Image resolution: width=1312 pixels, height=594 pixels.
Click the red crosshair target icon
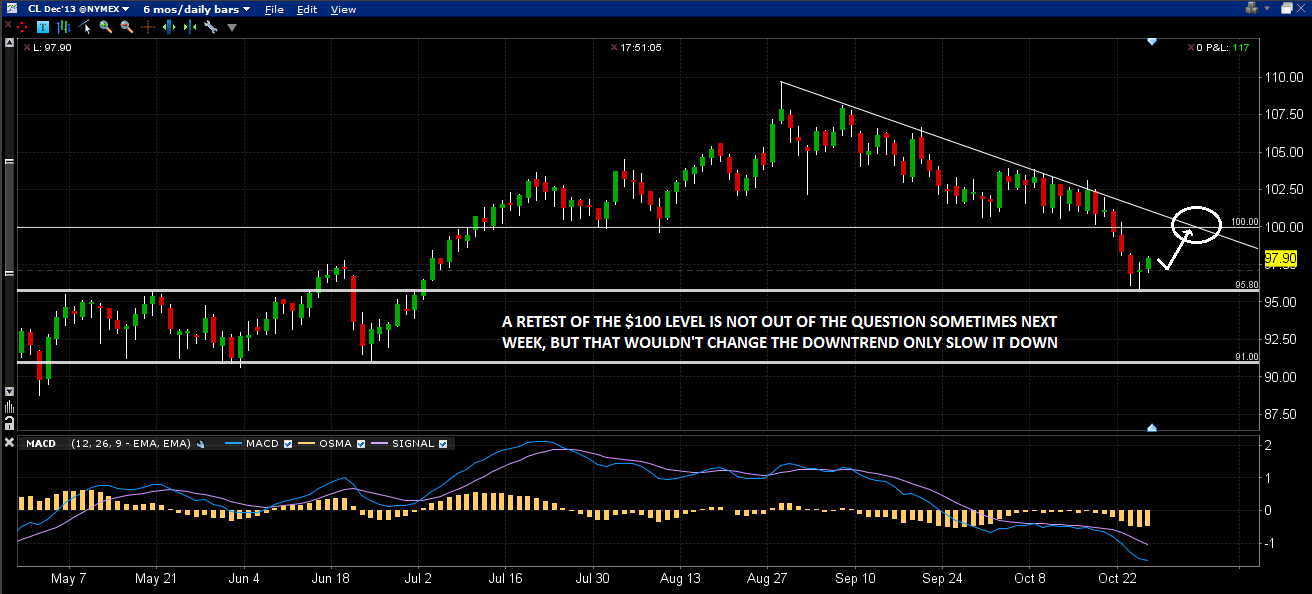click(22, 27)
